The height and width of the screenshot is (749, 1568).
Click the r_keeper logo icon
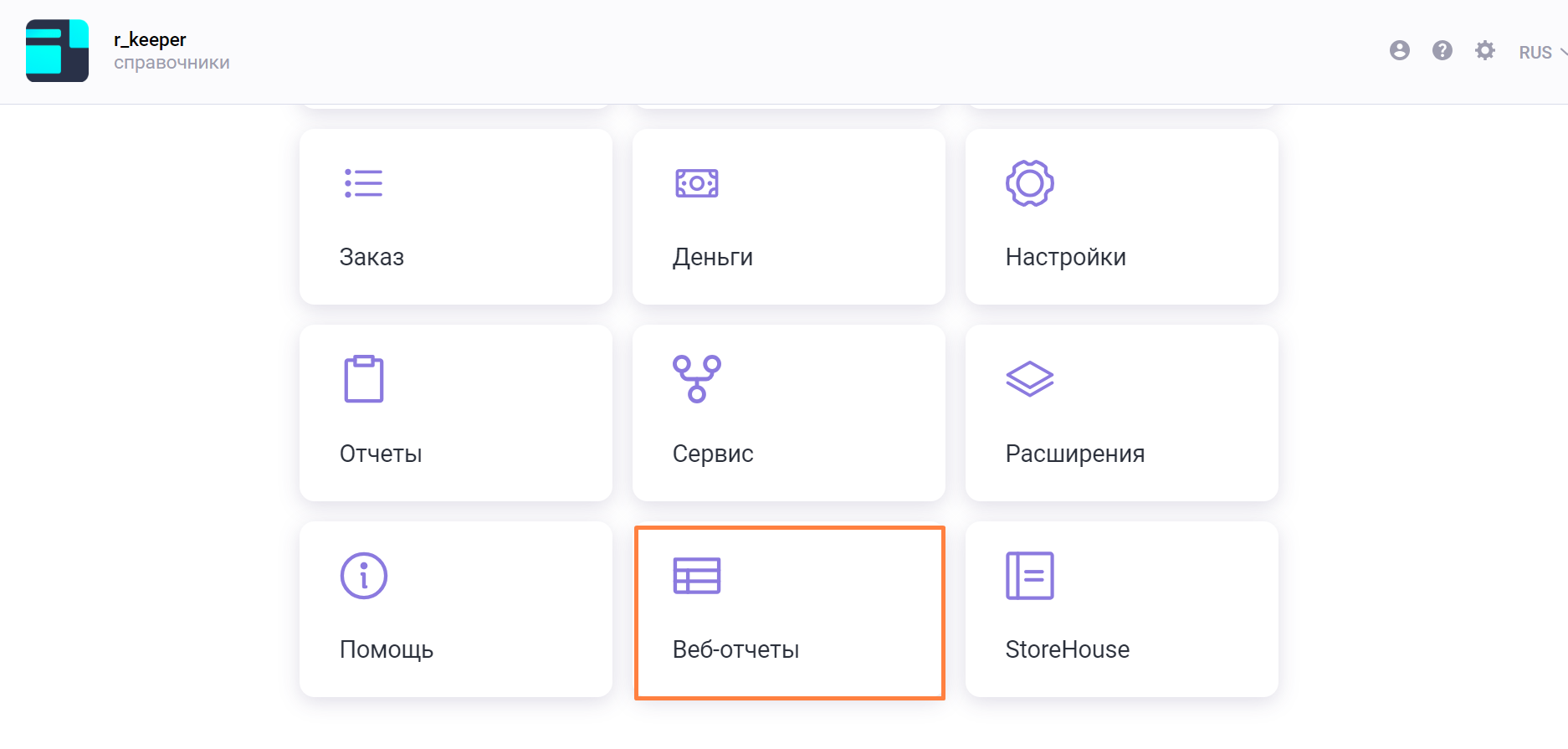click(x=57, y=51)
